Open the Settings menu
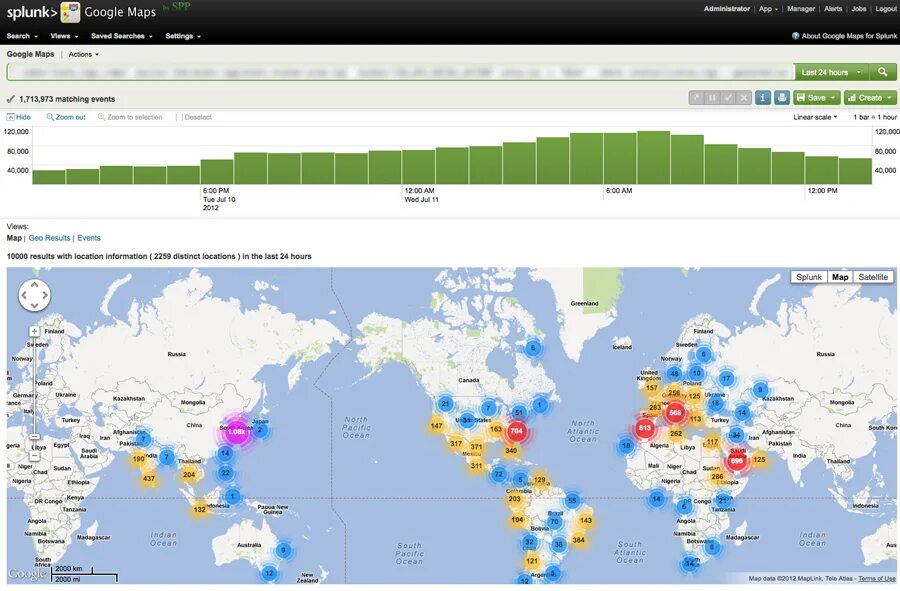 tap(183, 36)
